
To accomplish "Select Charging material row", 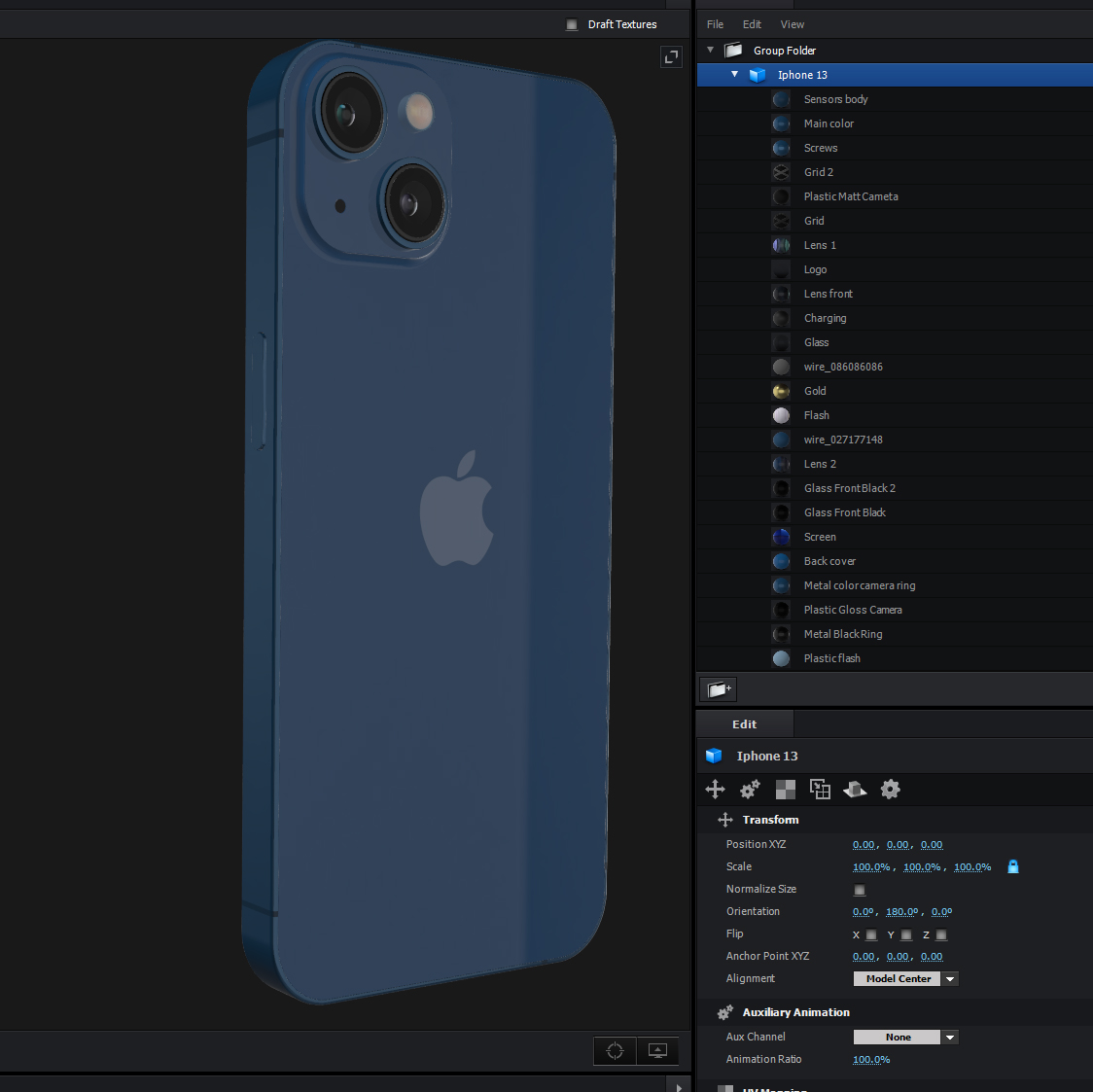I will click(895, 318).
